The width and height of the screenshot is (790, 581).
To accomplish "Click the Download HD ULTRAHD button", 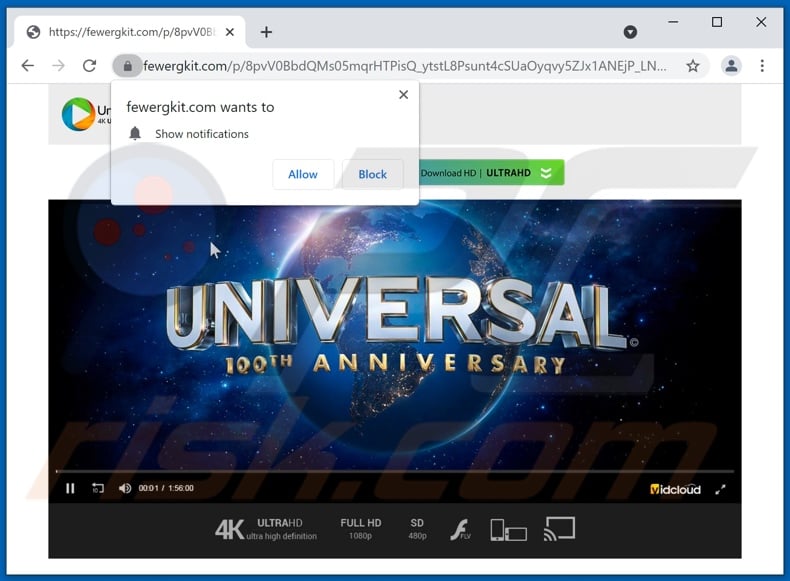I will (491, 173).
